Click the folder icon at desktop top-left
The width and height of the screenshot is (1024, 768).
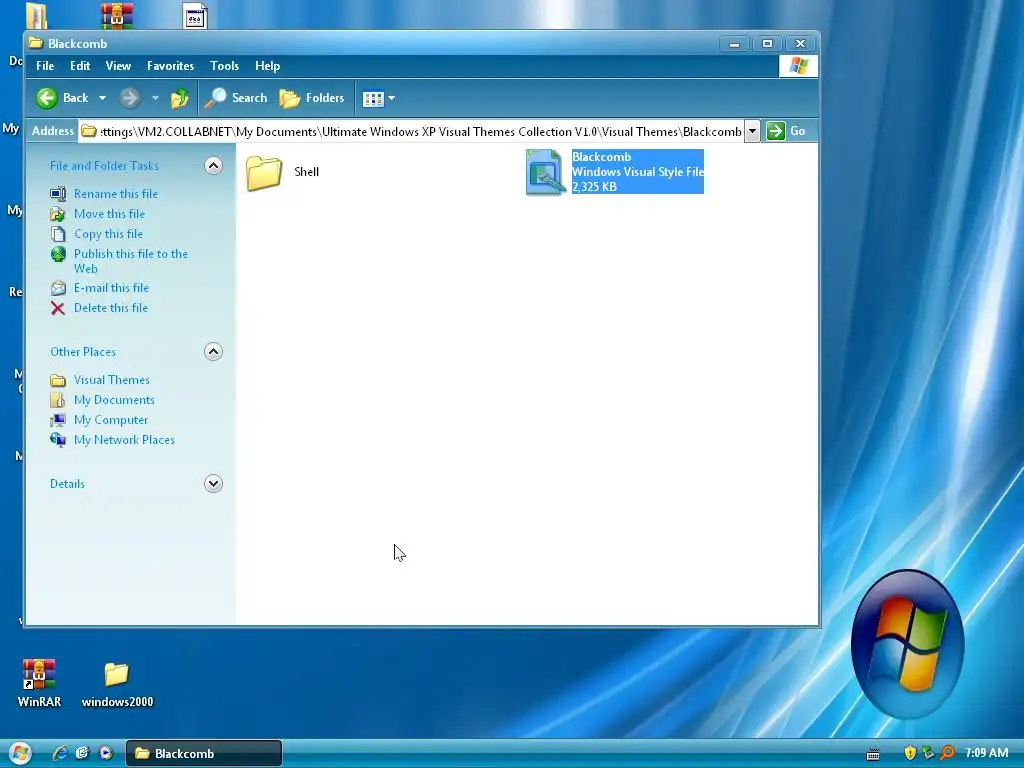coord(37,16)
